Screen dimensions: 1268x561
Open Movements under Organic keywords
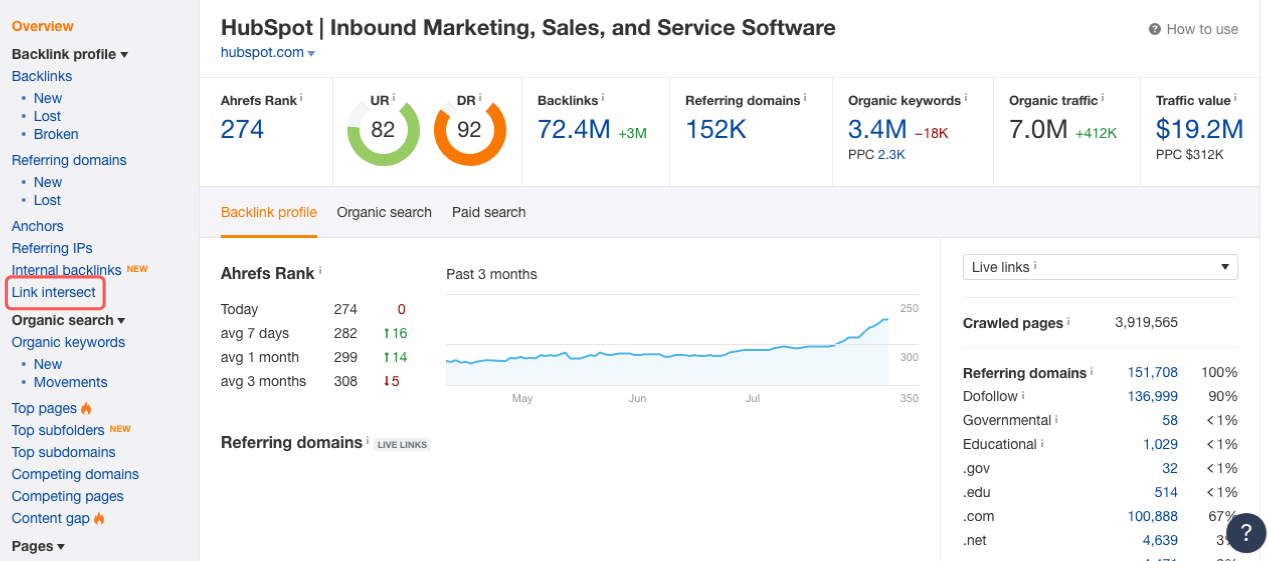[x=71, y=382]
